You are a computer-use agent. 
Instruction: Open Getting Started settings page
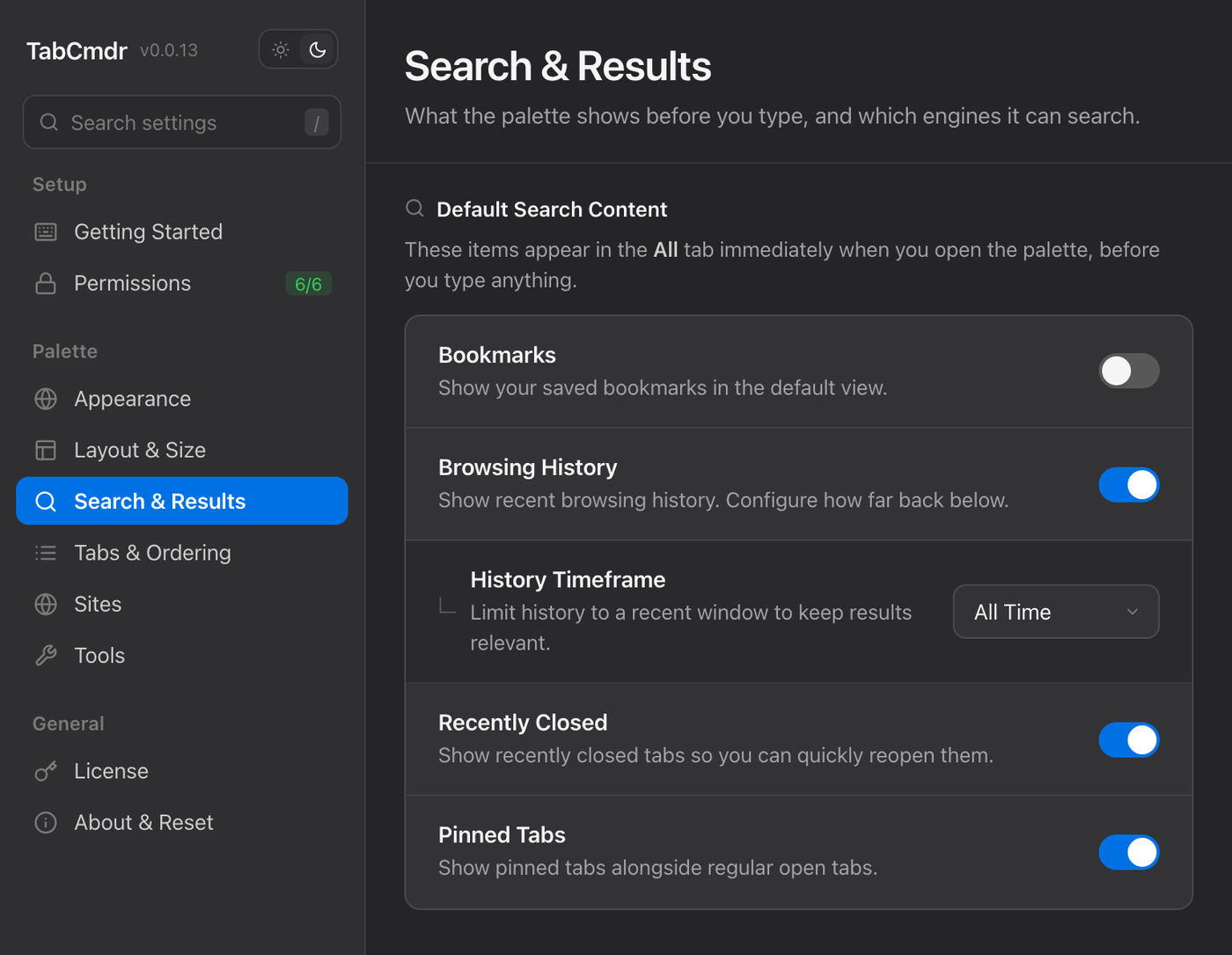(x=182, y=231)
